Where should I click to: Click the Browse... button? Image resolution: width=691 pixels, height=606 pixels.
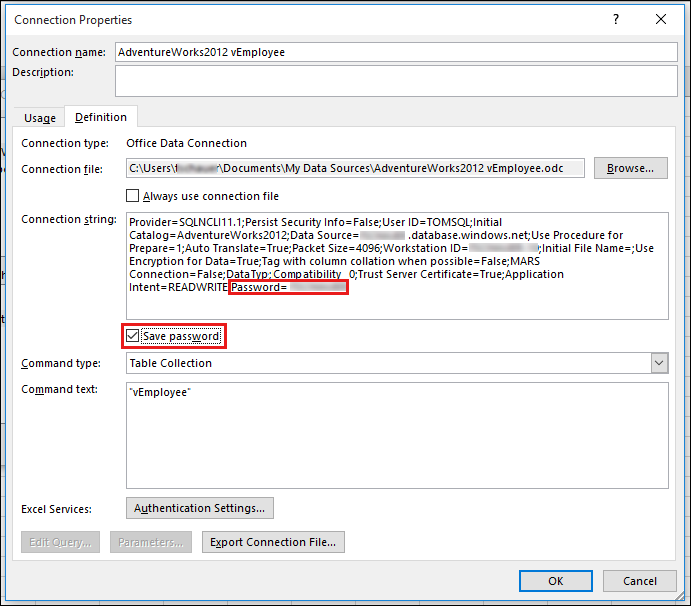(631, 168)
